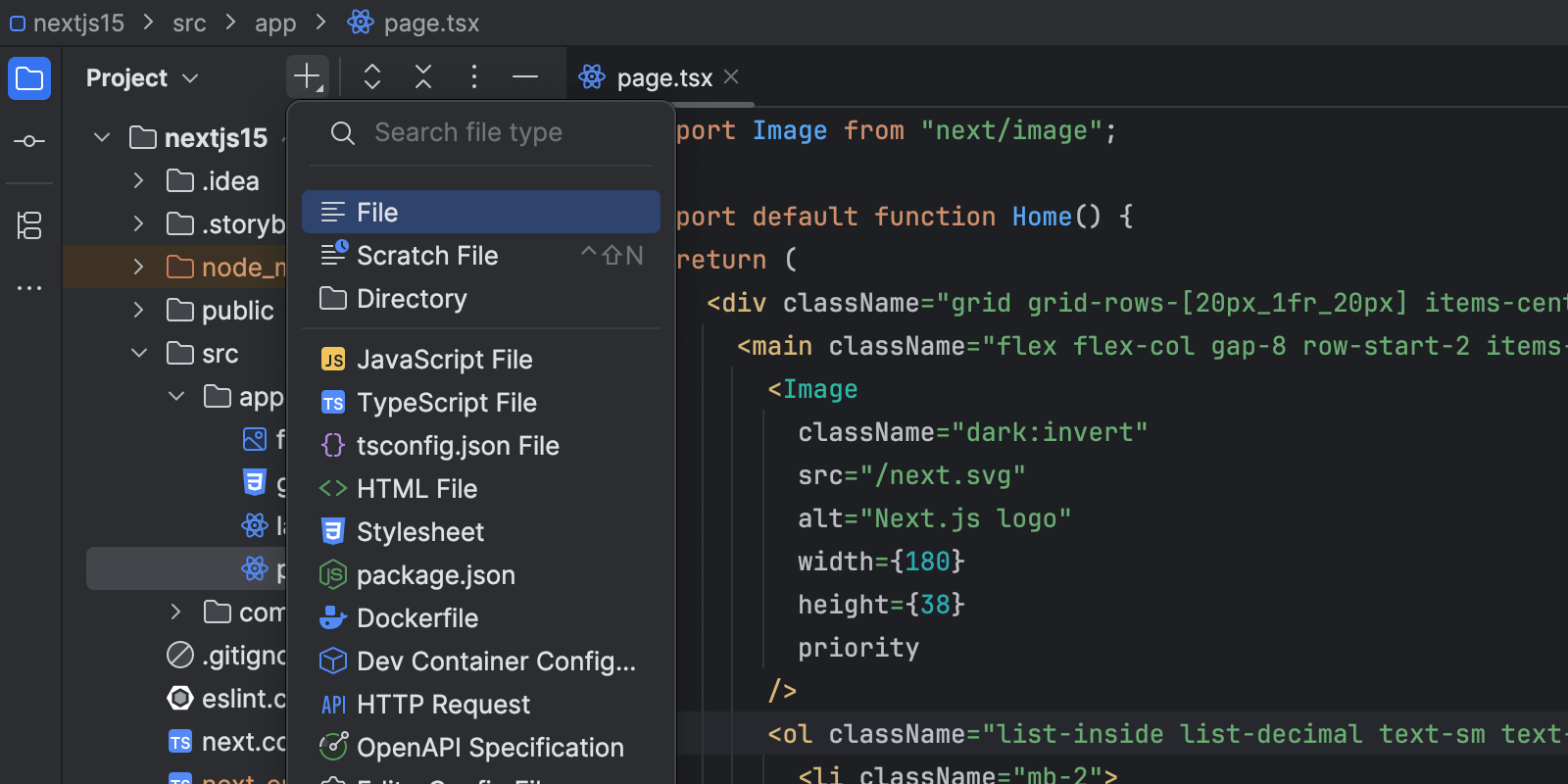
Task: Expand all items in project tree
Action: click(372, 76)
